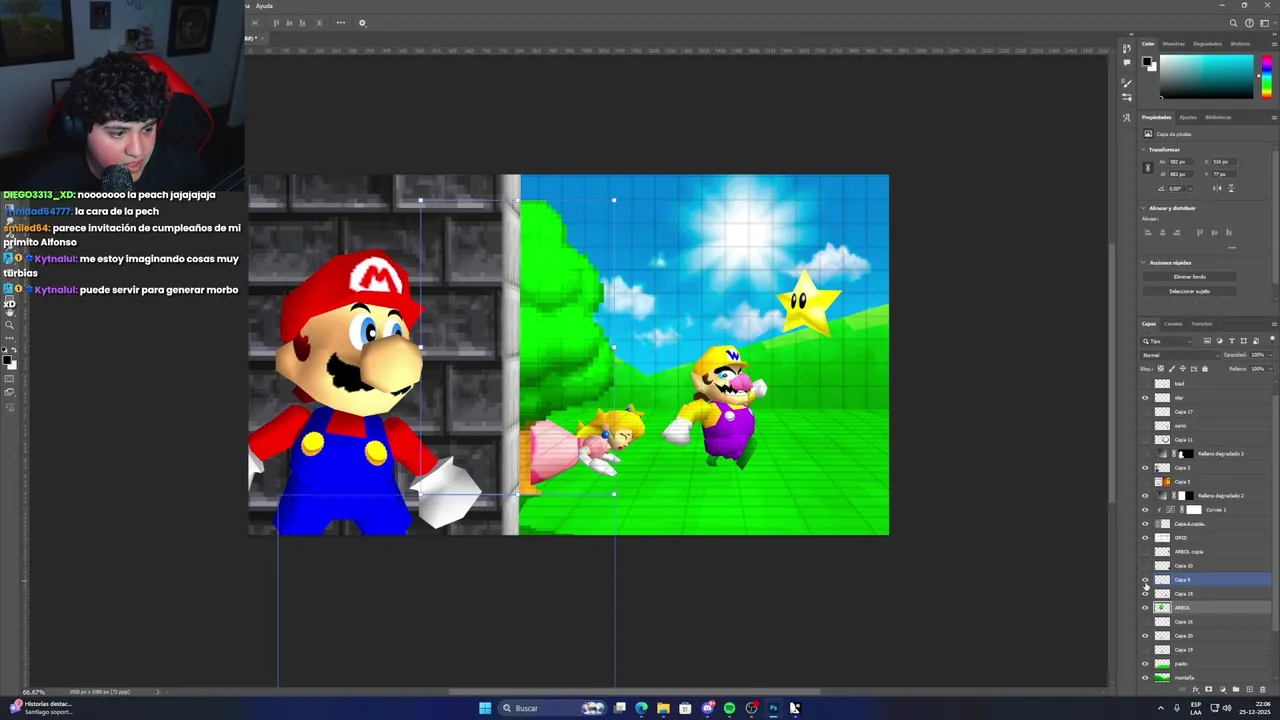Open the options bar settings gear
The height and width of the screenshot is (720, 1280).
click(362, 23)
